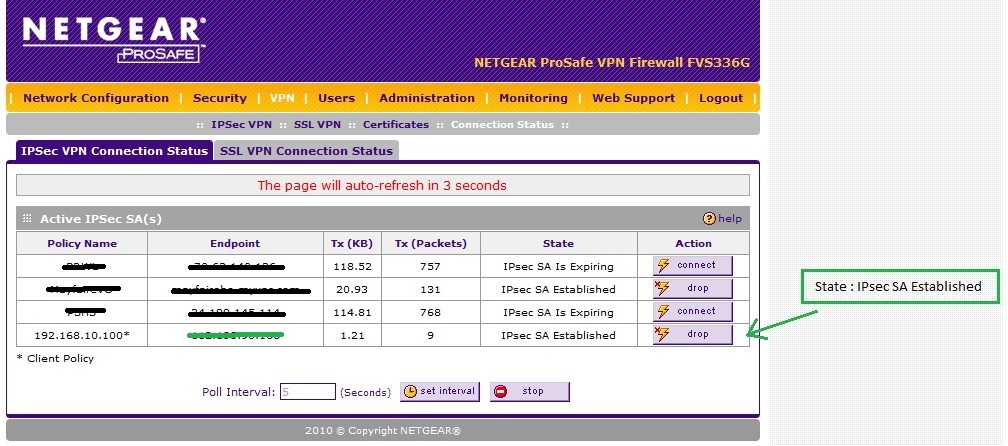1008x446 pixels.
Task: Click the 114.81 Tx value
Action: point(352,312)
